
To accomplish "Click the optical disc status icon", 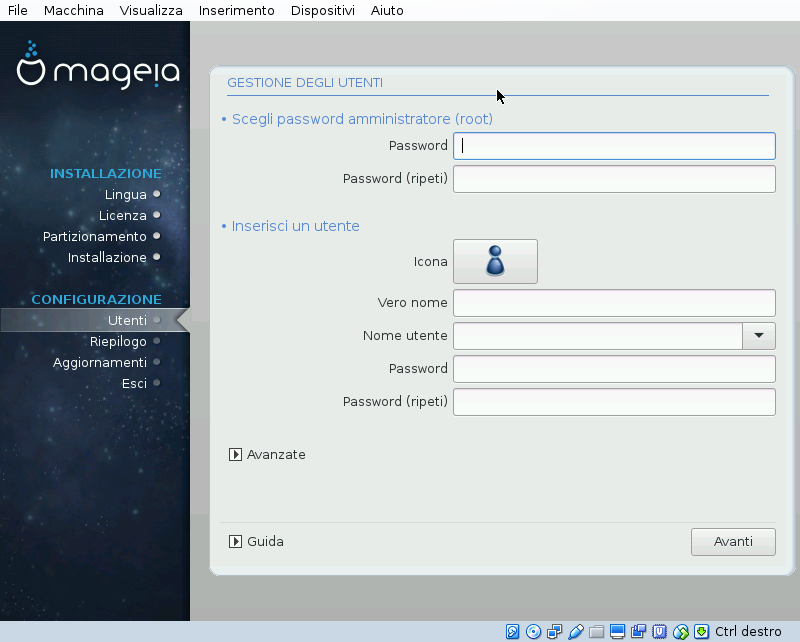I will point(533,632).
